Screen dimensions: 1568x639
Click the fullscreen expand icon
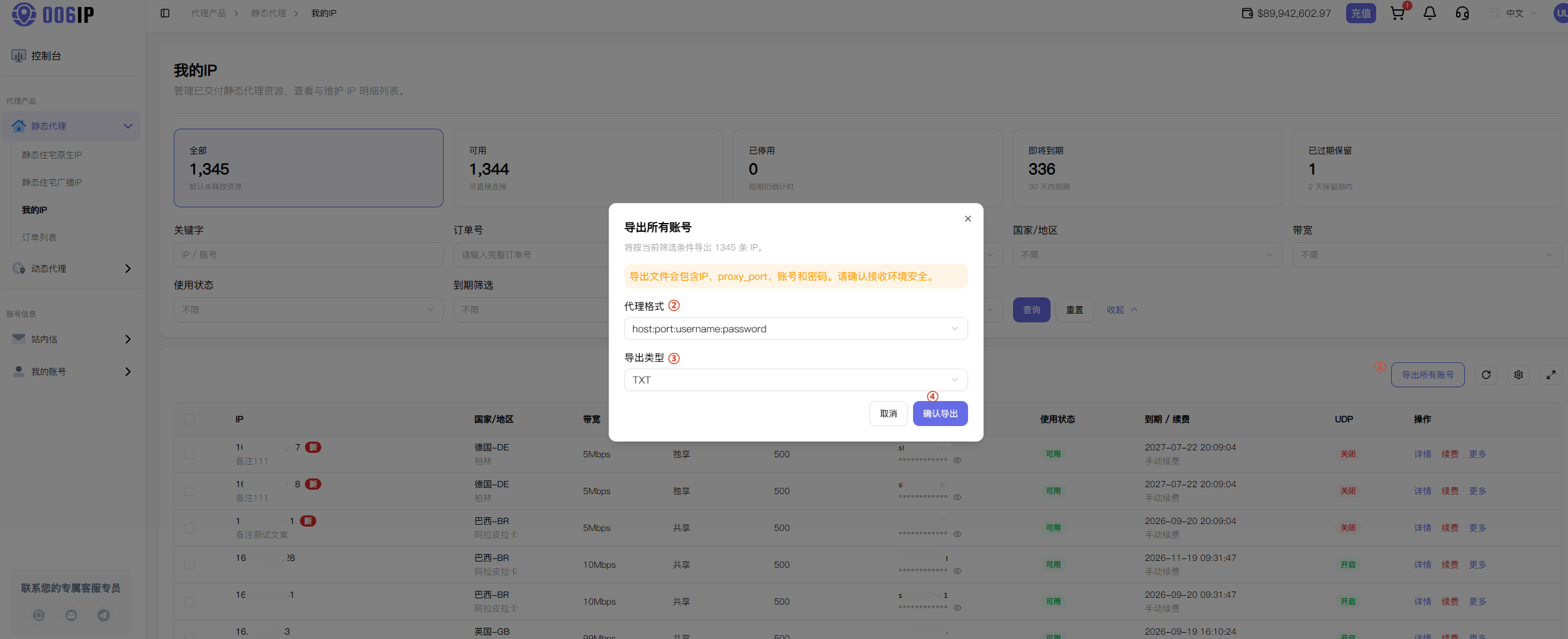tap(1551, 375)
